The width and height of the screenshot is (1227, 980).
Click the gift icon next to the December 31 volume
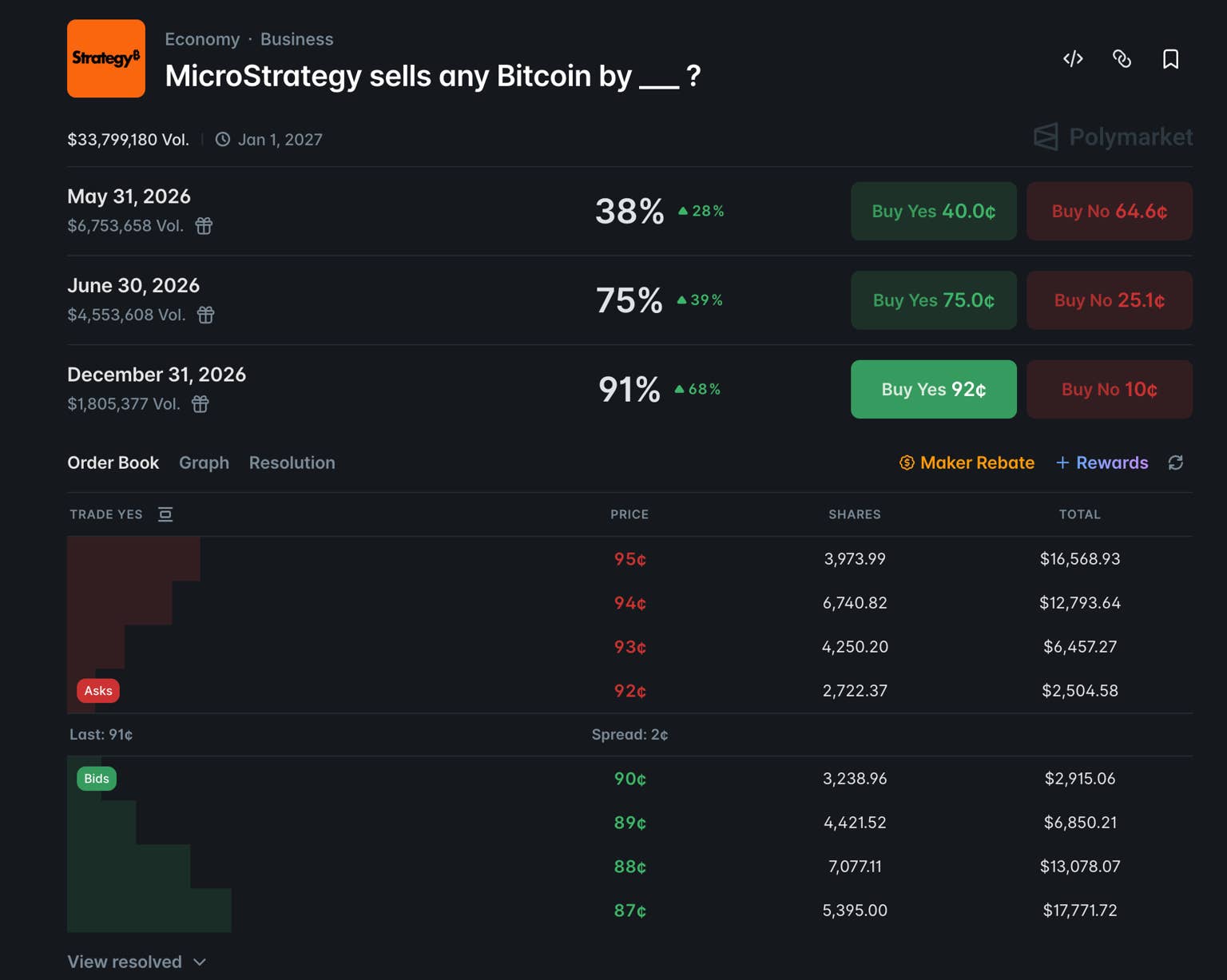click(201, 404)
